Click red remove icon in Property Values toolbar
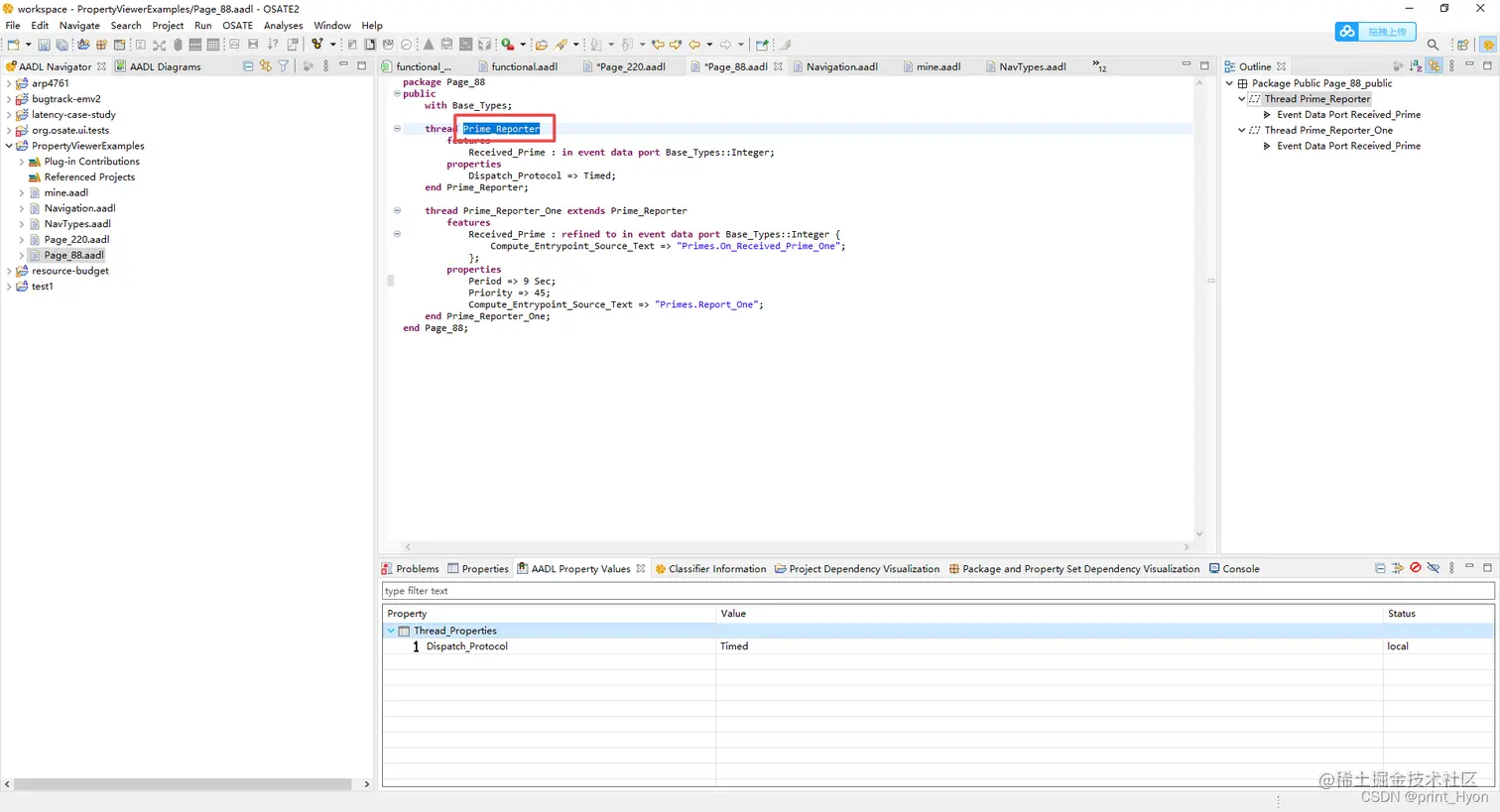 [1416, 568]
